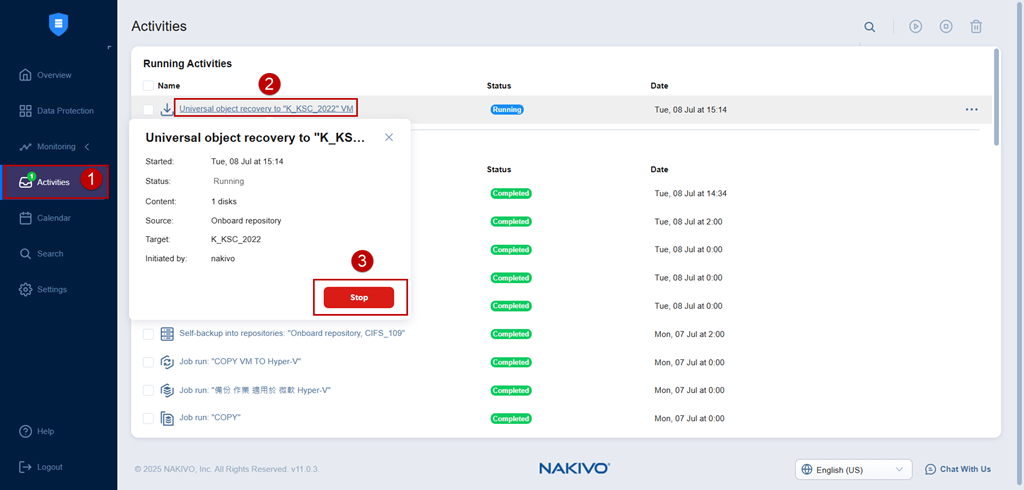Check the Self-backup into repositories checkbox
Screen dimensions: 1024x490
click(148, 335)
